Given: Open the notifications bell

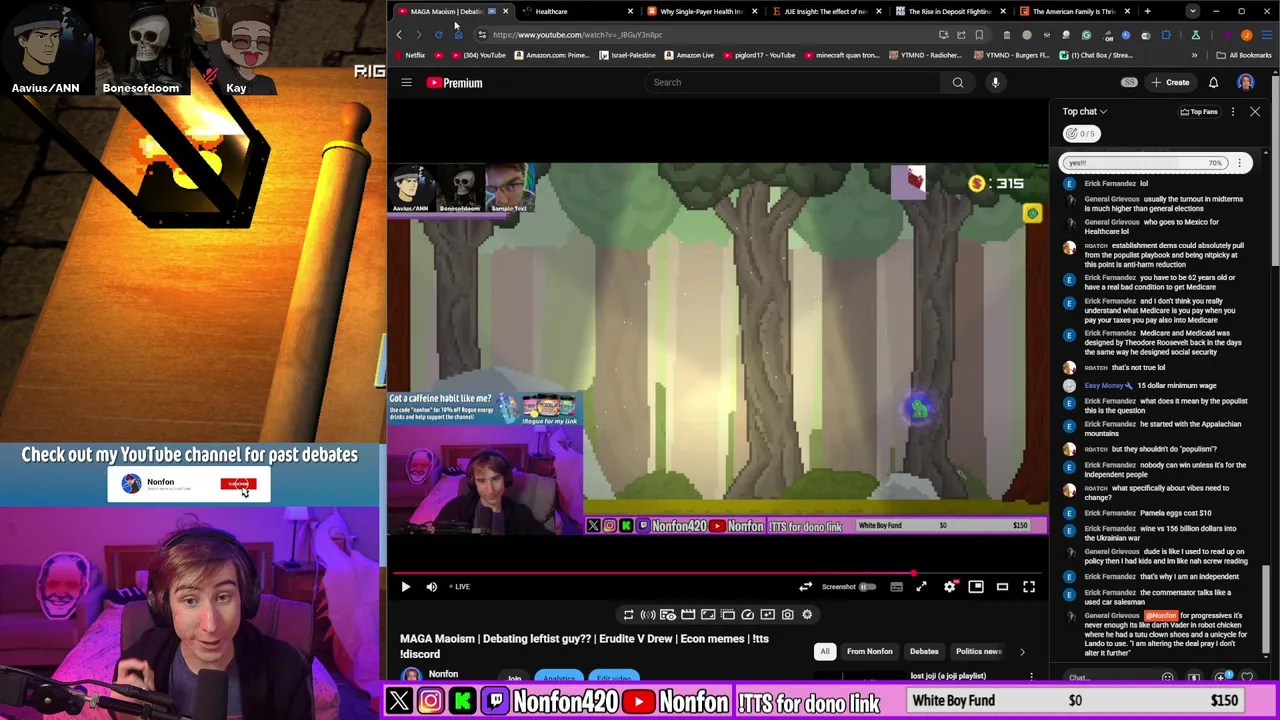Looking at the screenshot, I should [1213, 83].
